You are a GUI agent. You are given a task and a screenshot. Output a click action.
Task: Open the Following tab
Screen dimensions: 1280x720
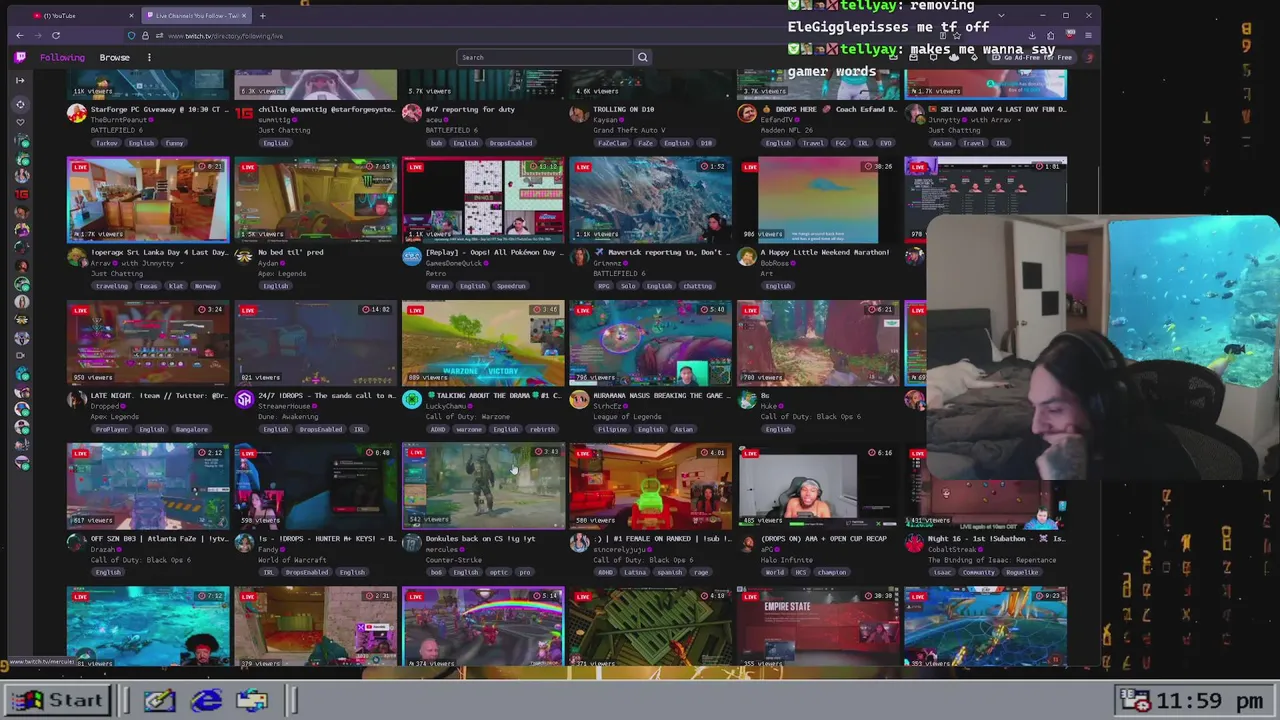coord(62,57)
